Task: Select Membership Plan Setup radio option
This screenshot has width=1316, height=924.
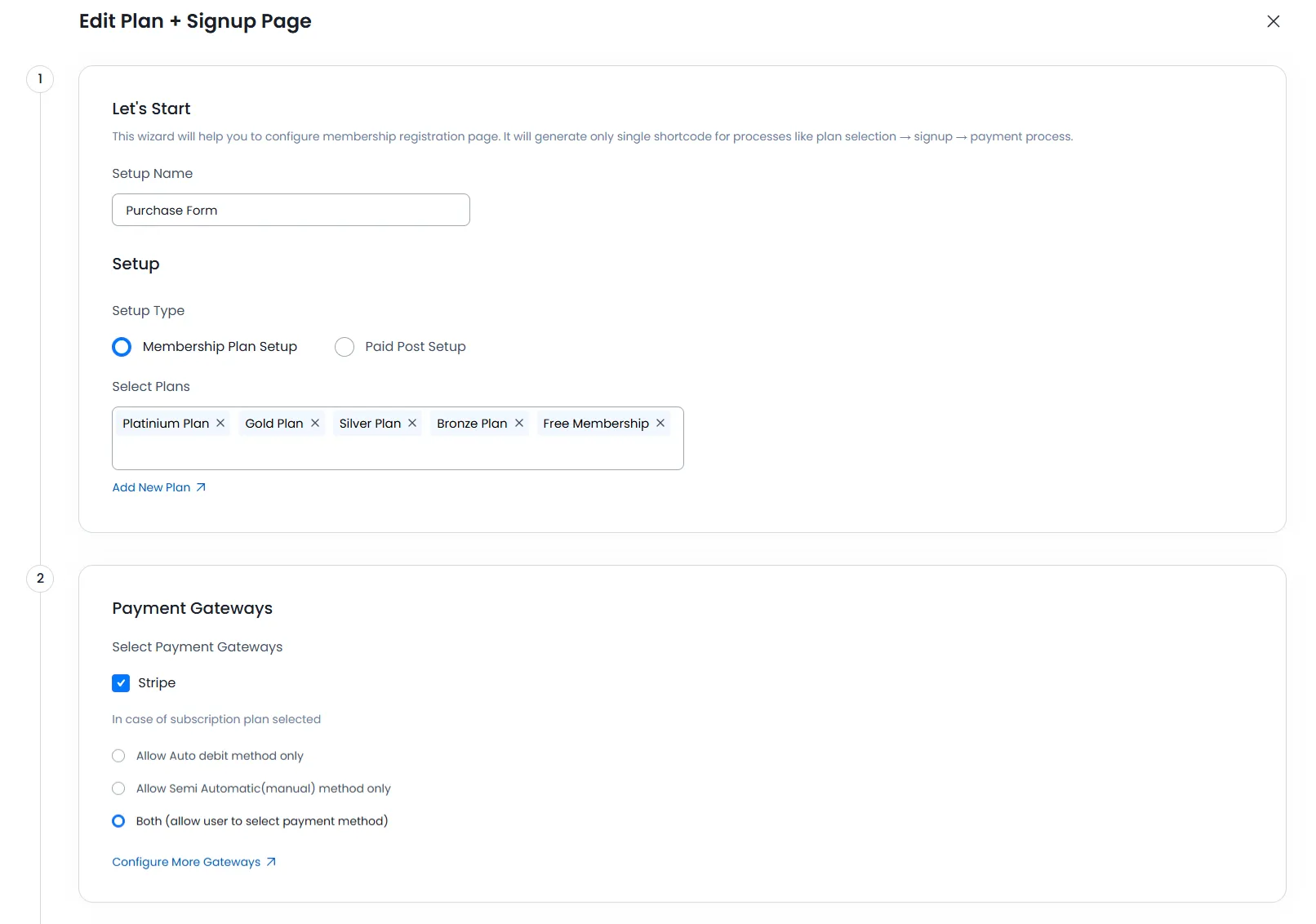Action: (x=122, y=347)
